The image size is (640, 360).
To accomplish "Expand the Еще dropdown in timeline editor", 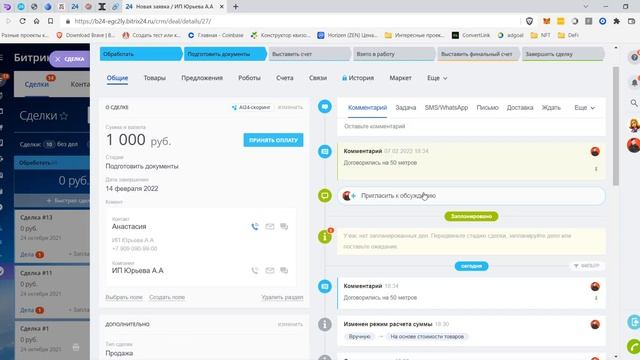I will [x=584, y=108].
